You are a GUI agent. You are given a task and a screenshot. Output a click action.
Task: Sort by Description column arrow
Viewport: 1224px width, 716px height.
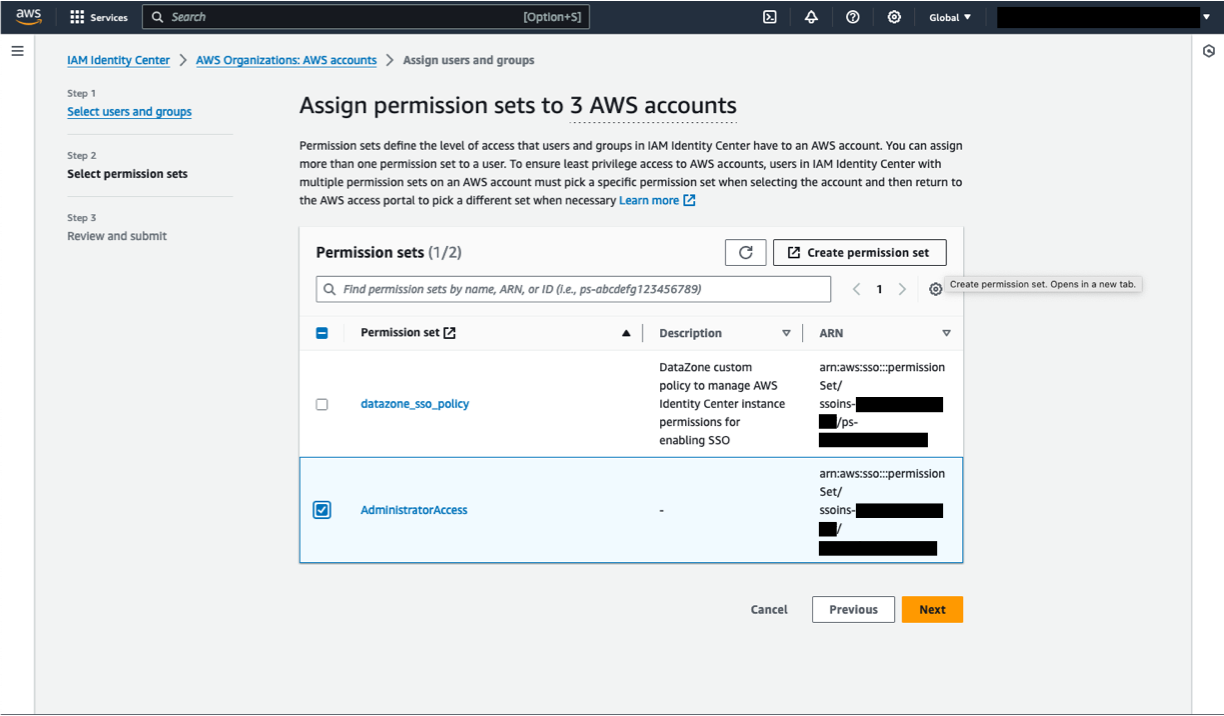point(786,333)
